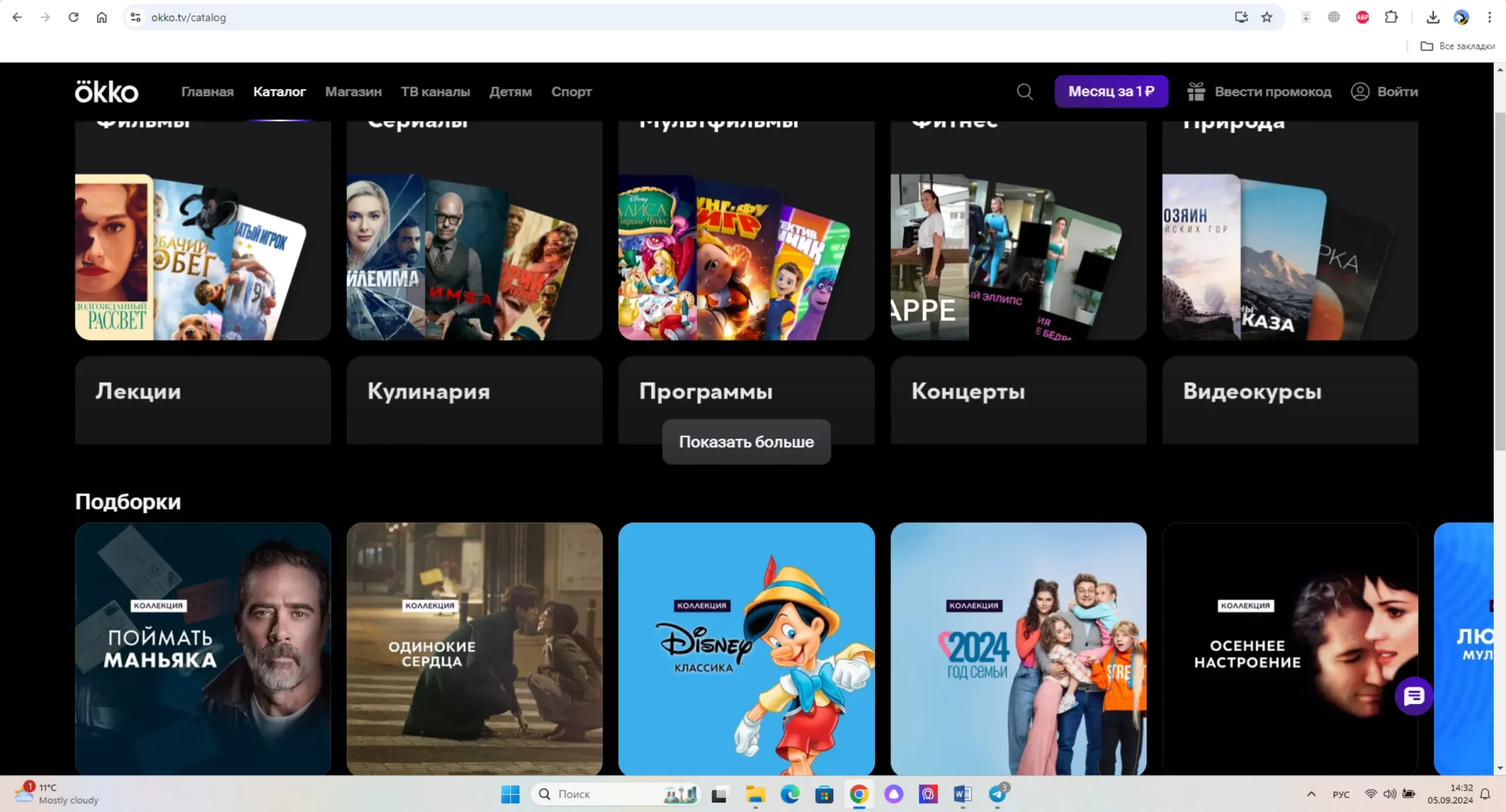Click Месяц за 1 ₽ button
1506x812 pixels.
[x=1111, y=92]
